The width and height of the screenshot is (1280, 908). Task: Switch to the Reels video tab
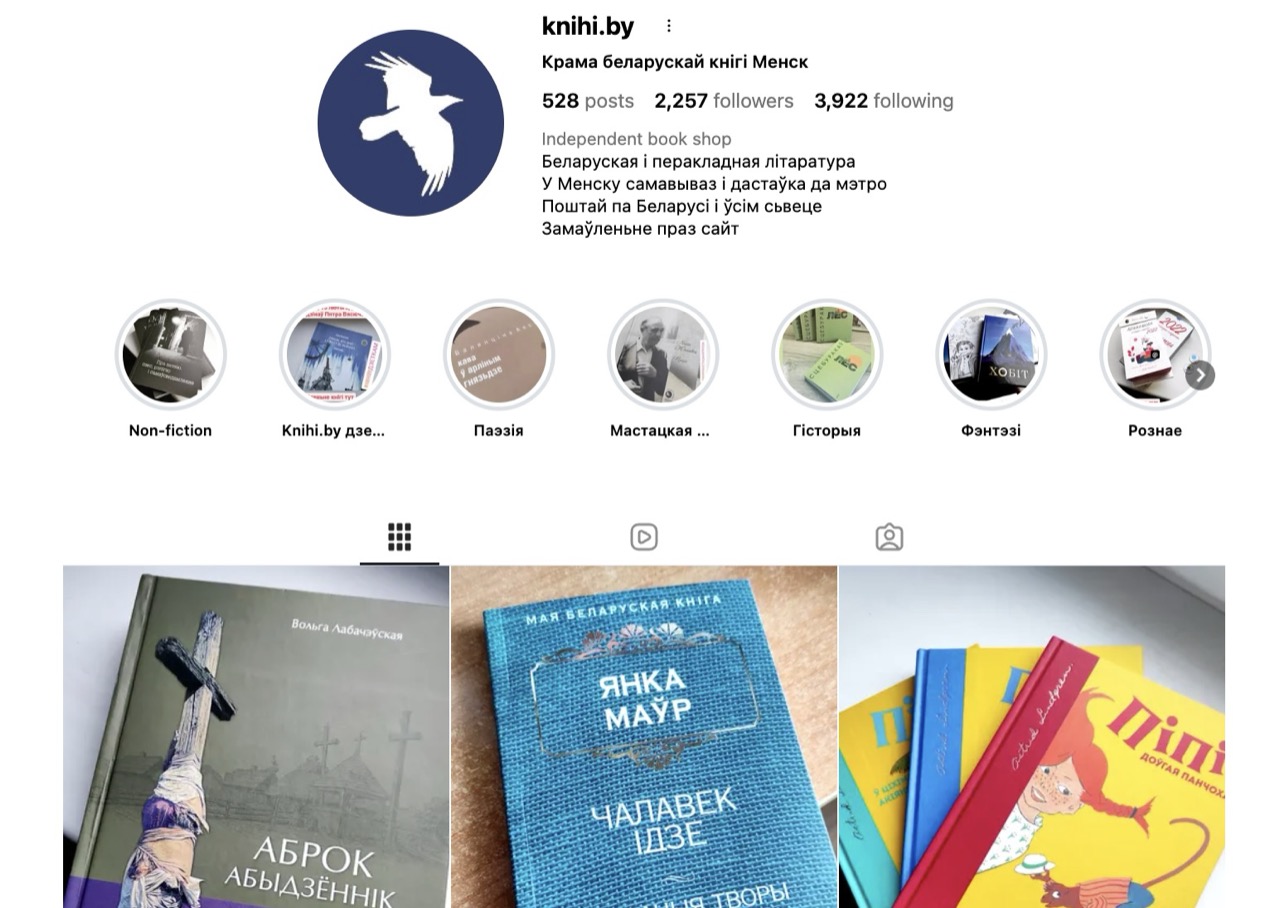click(644, 537)
